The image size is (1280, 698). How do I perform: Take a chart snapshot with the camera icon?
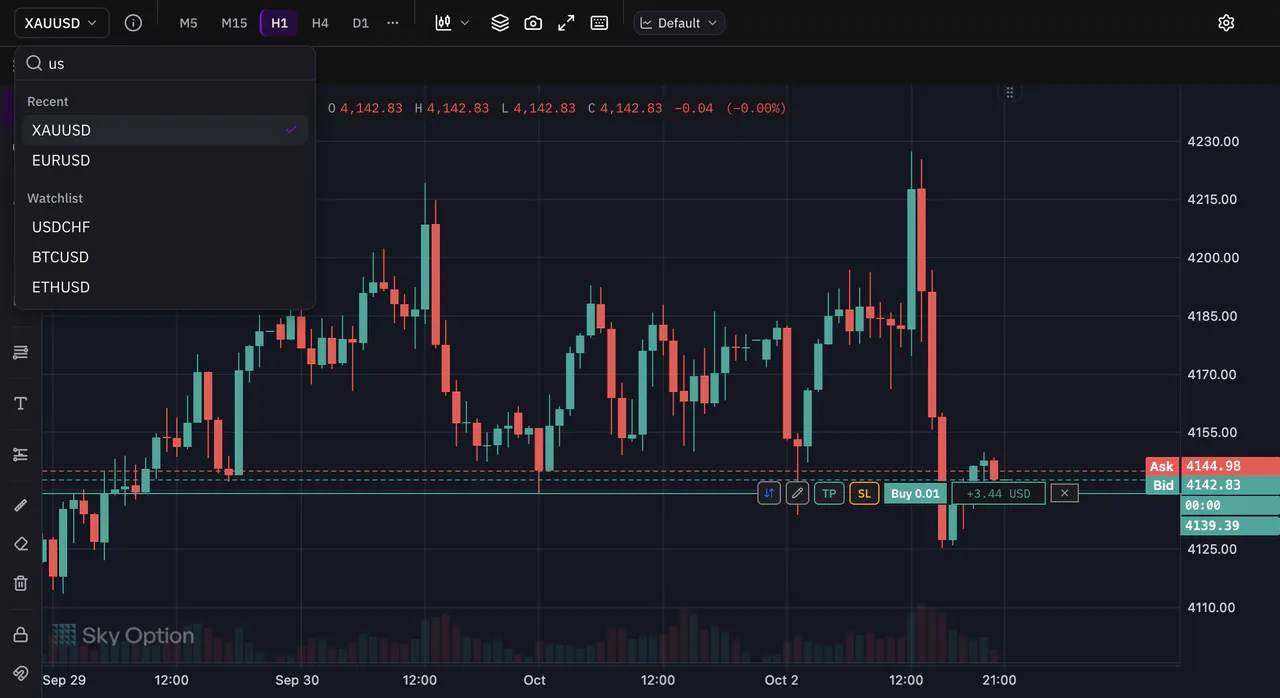533,23
